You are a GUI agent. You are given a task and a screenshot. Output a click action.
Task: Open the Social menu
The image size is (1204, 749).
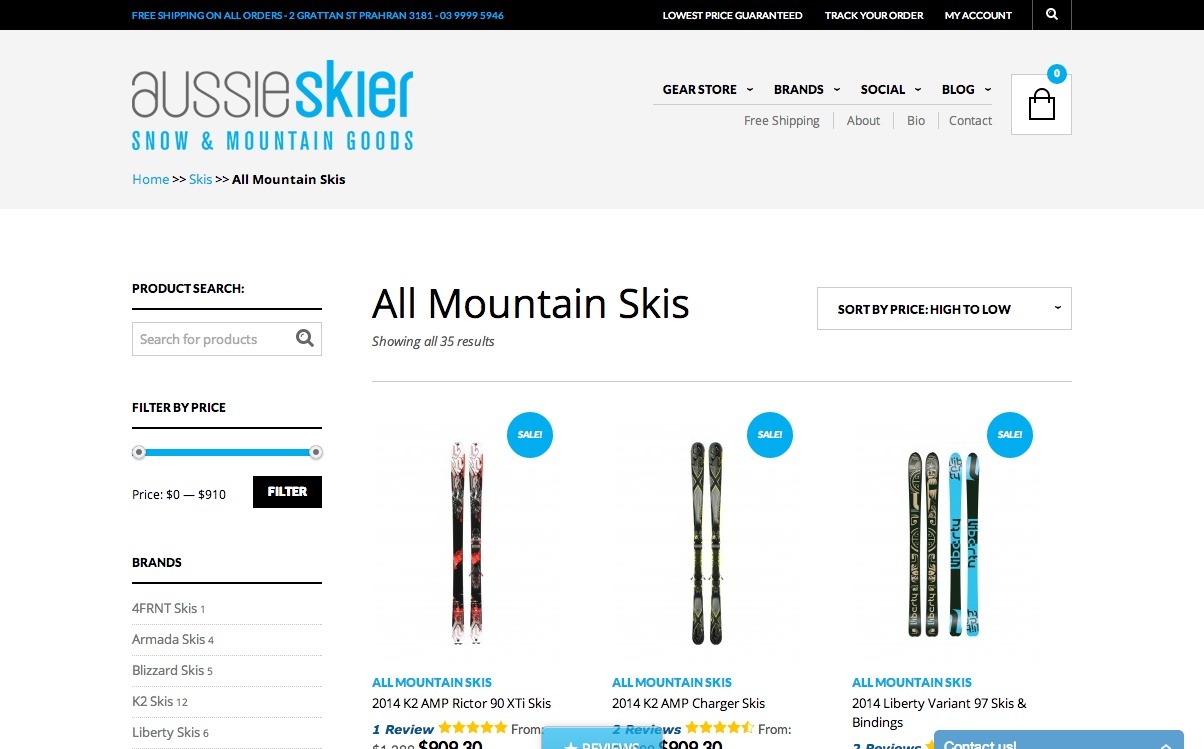pyautogui.click(x=891, y=89)
